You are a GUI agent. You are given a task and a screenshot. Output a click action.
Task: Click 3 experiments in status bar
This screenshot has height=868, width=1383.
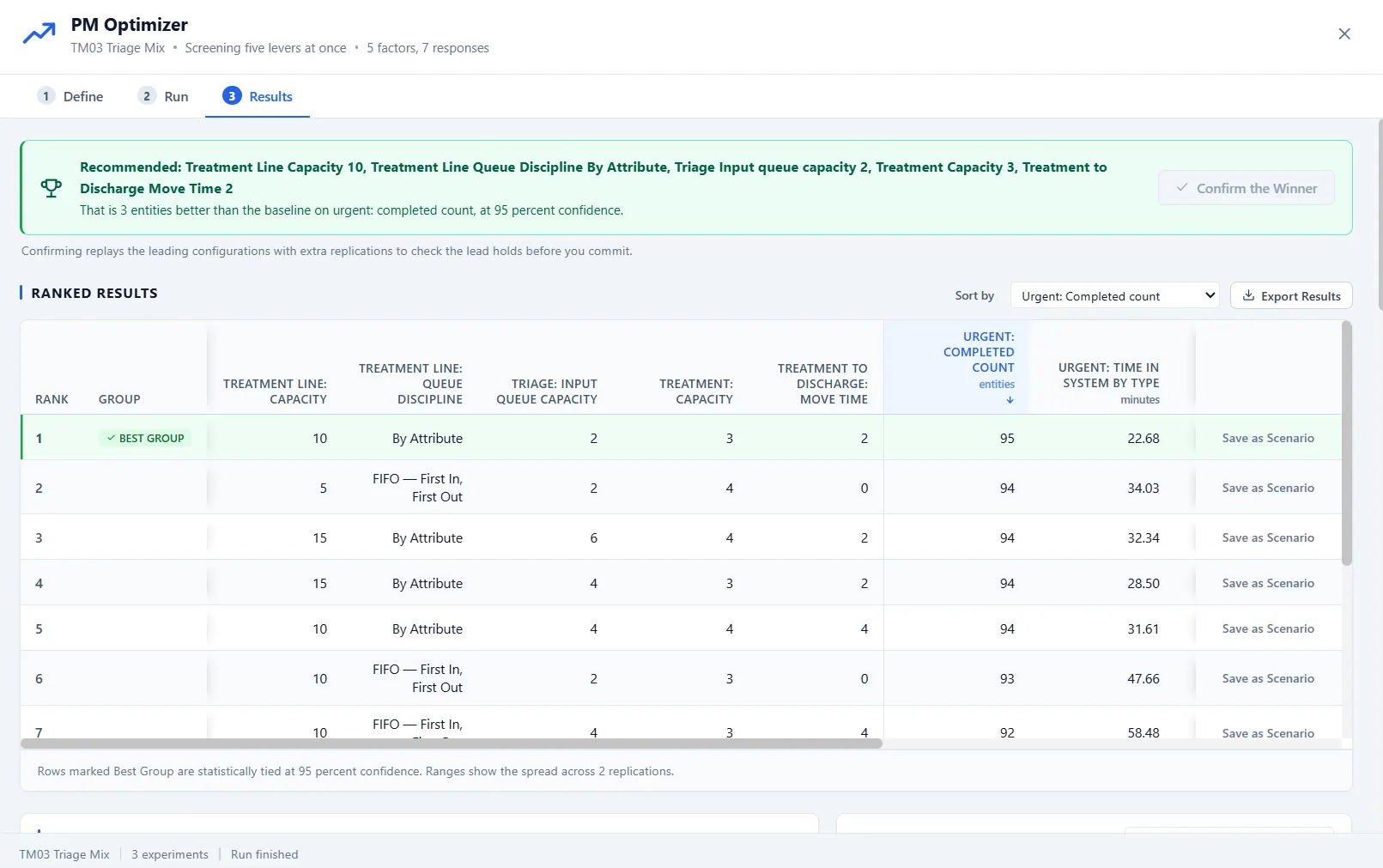[x=170, y=854]
